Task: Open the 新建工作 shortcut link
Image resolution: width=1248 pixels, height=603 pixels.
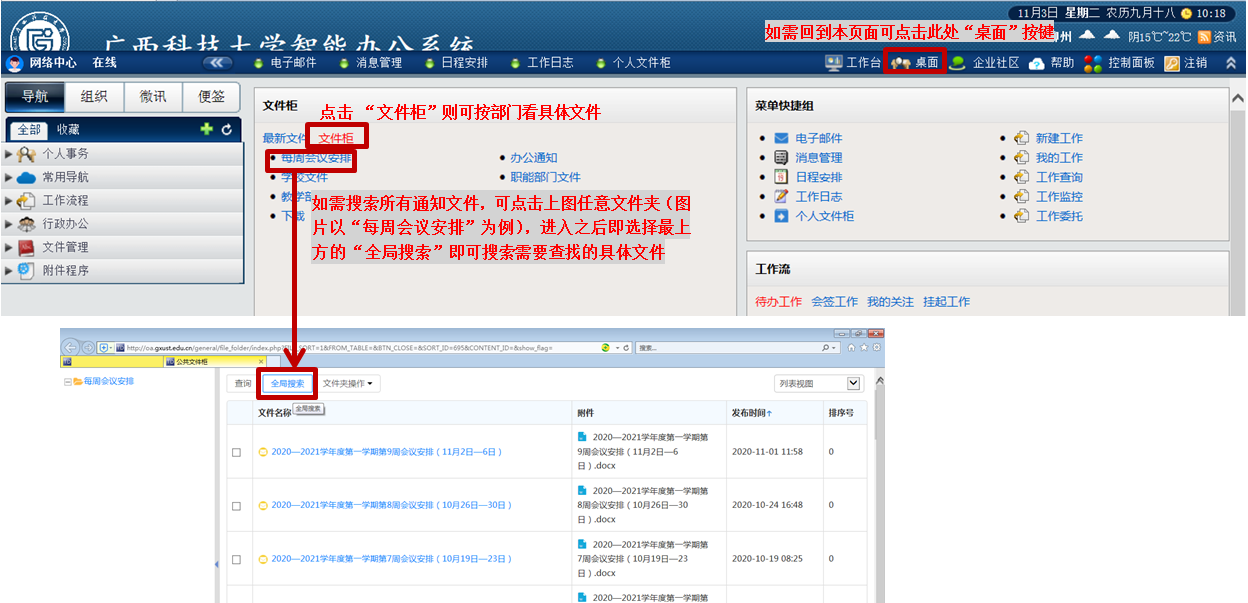Action: (1059, 138)
